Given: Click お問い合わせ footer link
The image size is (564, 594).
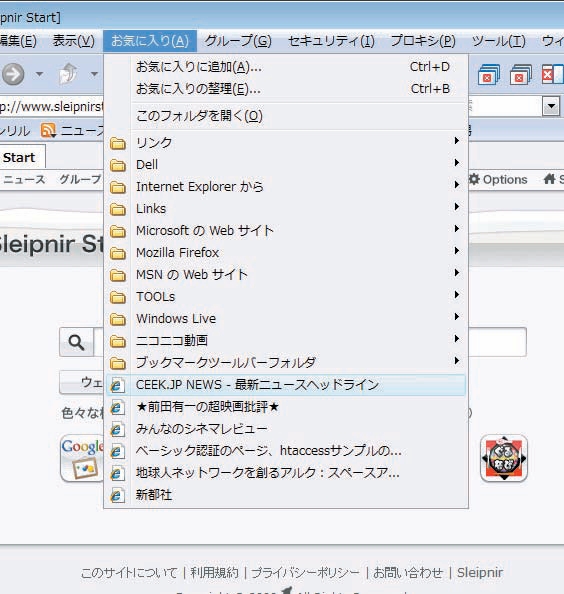Looking at the screenshot, I should [408, 572].
